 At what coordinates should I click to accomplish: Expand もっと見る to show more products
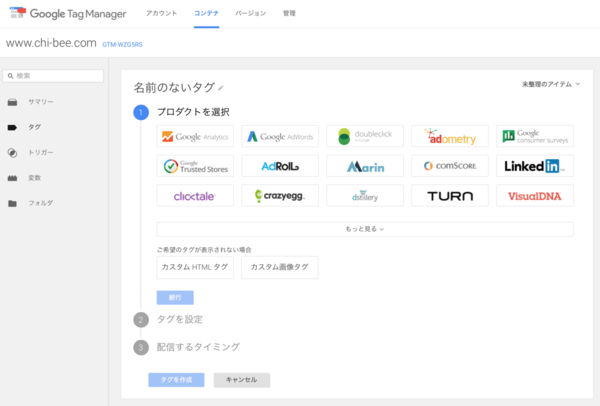(365, 229)
